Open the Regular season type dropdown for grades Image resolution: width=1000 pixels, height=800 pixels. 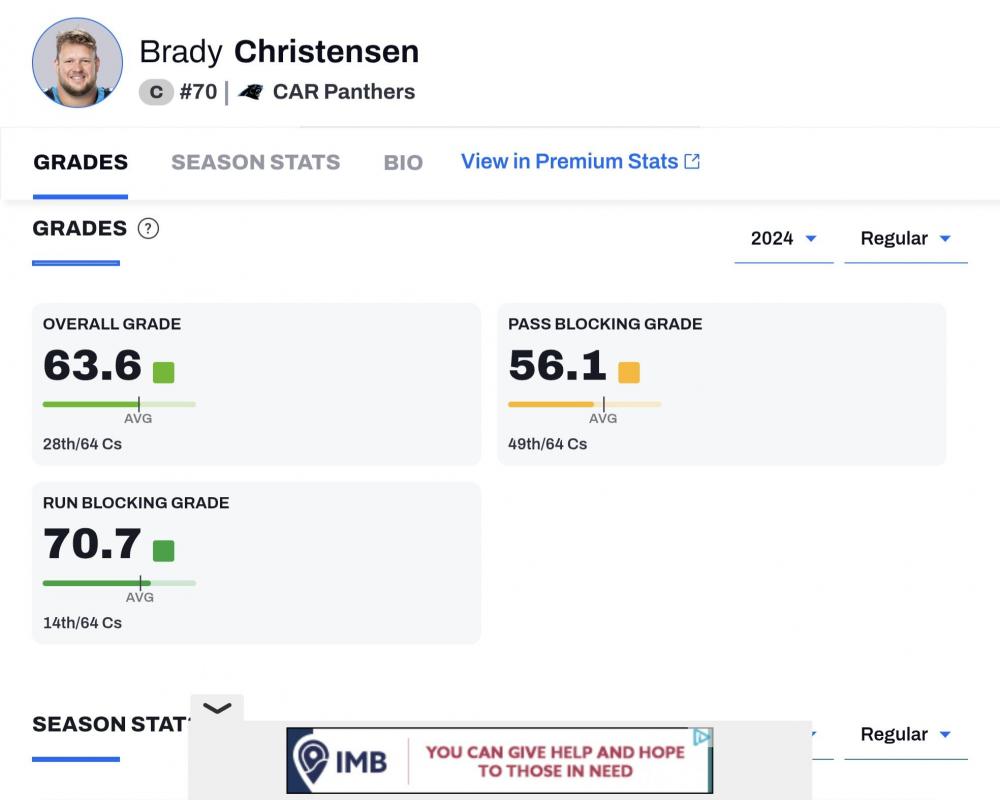(x=905, y=238)
